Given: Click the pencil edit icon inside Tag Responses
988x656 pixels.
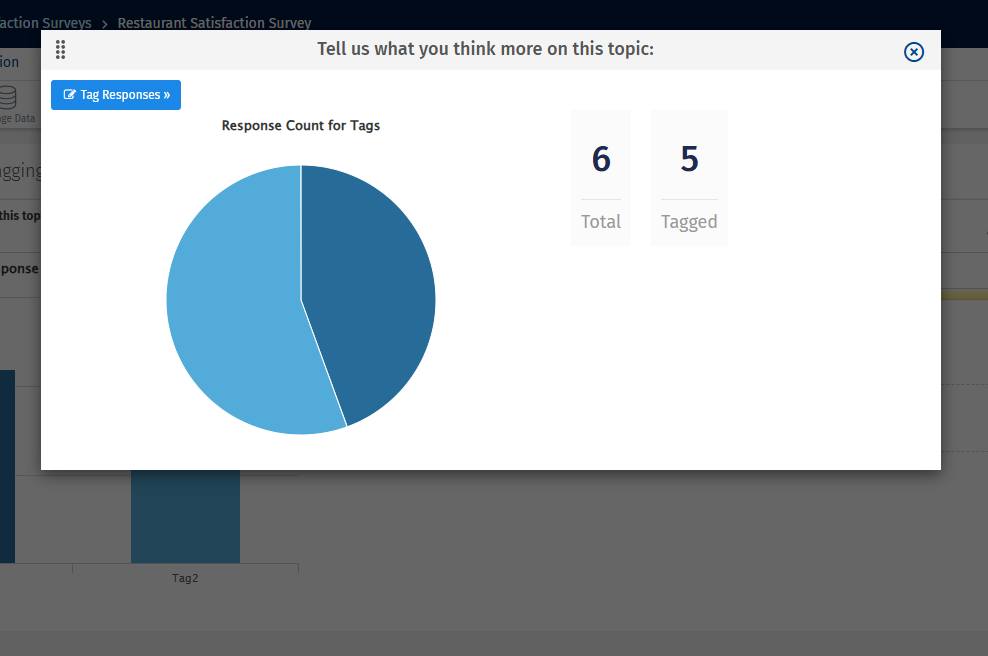Looking at the screenshot, I should click(x=70, y=95).
